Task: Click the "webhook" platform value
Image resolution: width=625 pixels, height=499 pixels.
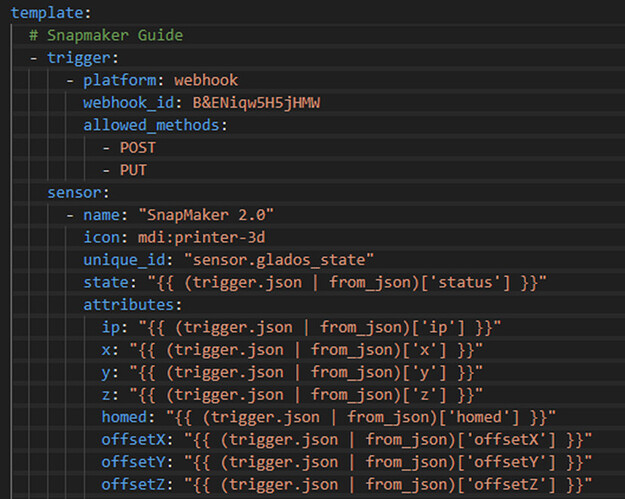Action: (206, 80)
